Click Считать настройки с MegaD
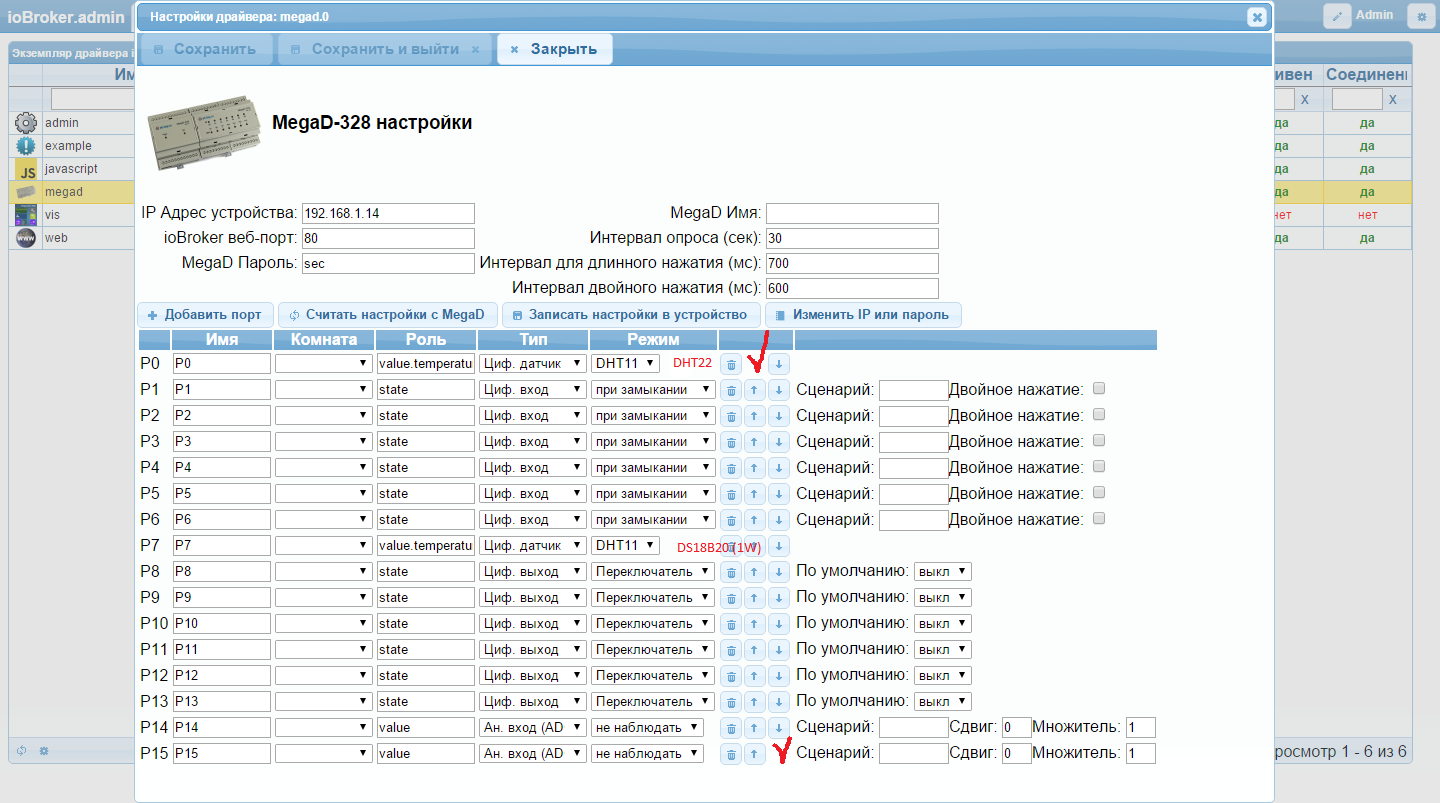The image size is (1440, 803). 387,315
